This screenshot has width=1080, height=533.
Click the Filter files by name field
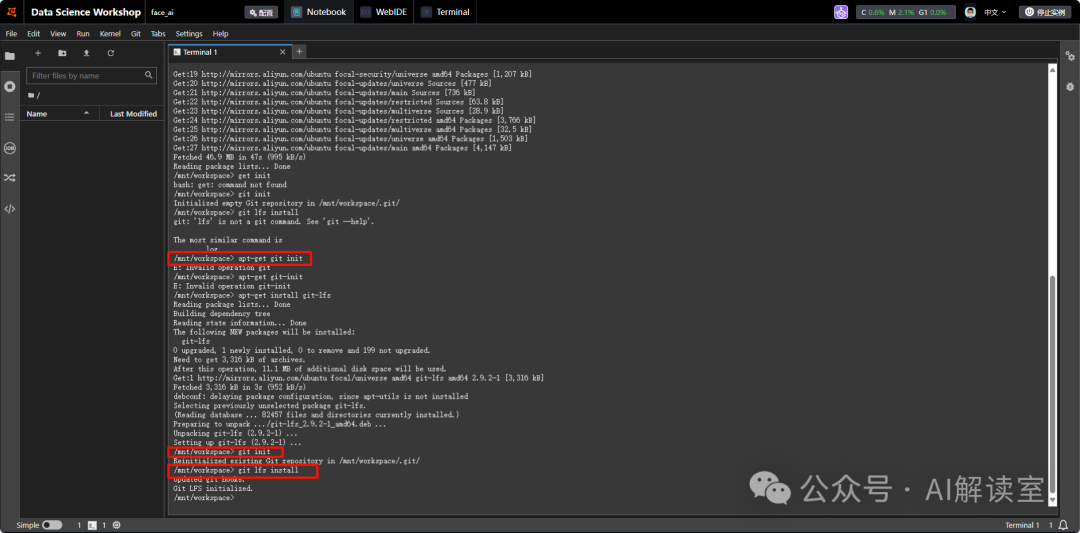pos(86,76)
